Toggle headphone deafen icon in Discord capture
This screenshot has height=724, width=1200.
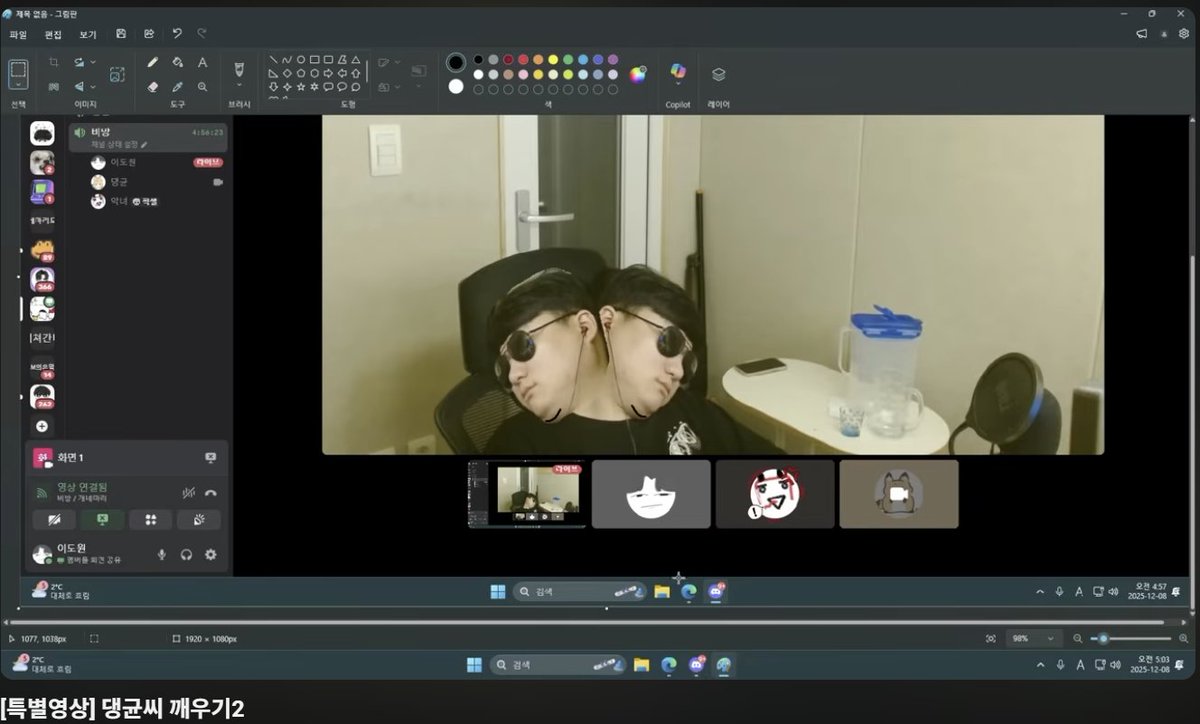point(186,554)
